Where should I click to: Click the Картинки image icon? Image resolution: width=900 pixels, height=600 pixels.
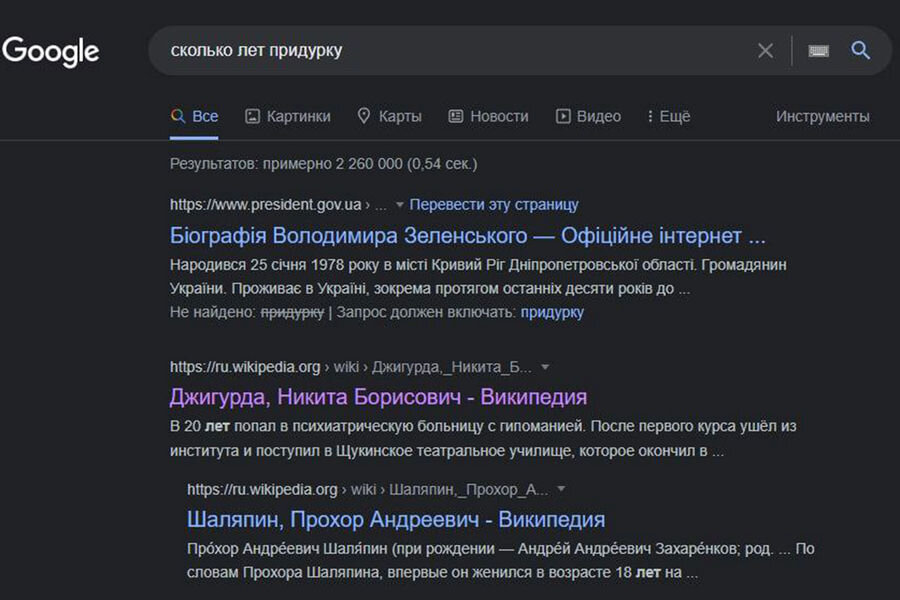[x=253, y=117]
